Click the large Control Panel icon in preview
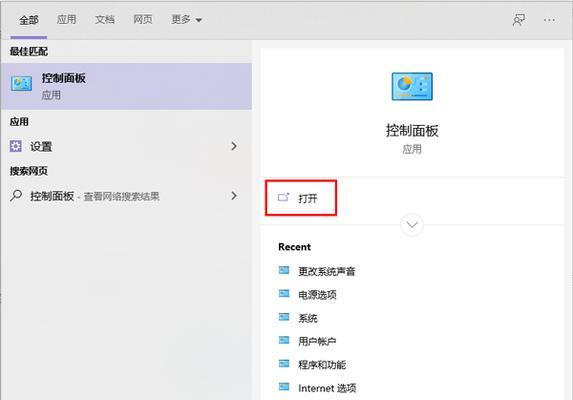 click(x=412, y=86)
